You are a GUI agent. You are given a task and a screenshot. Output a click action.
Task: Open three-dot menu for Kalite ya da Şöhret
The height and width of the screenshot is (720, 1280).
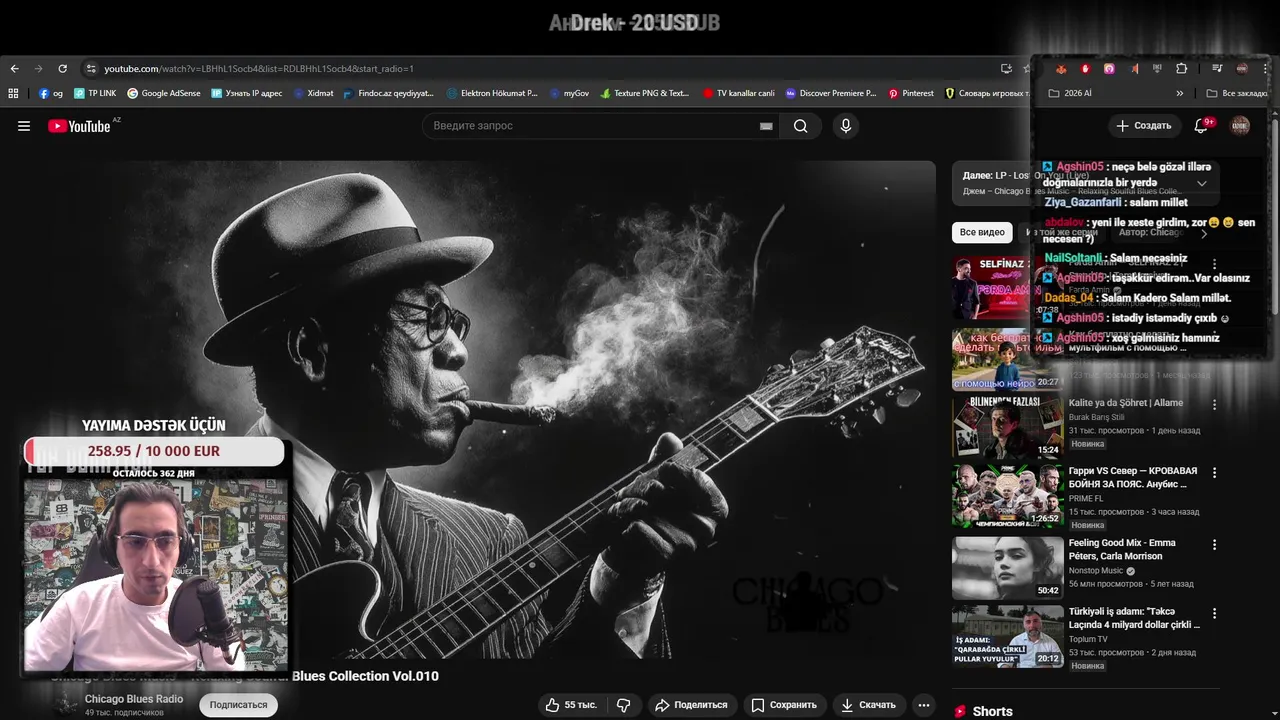1215,405
